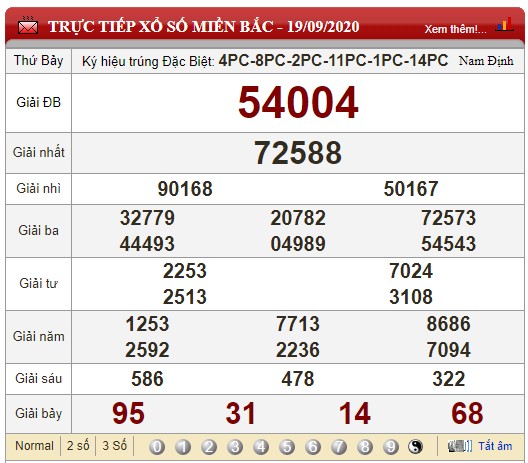
Task: Open the bar chart statistics icon
Action: [504, 25]
